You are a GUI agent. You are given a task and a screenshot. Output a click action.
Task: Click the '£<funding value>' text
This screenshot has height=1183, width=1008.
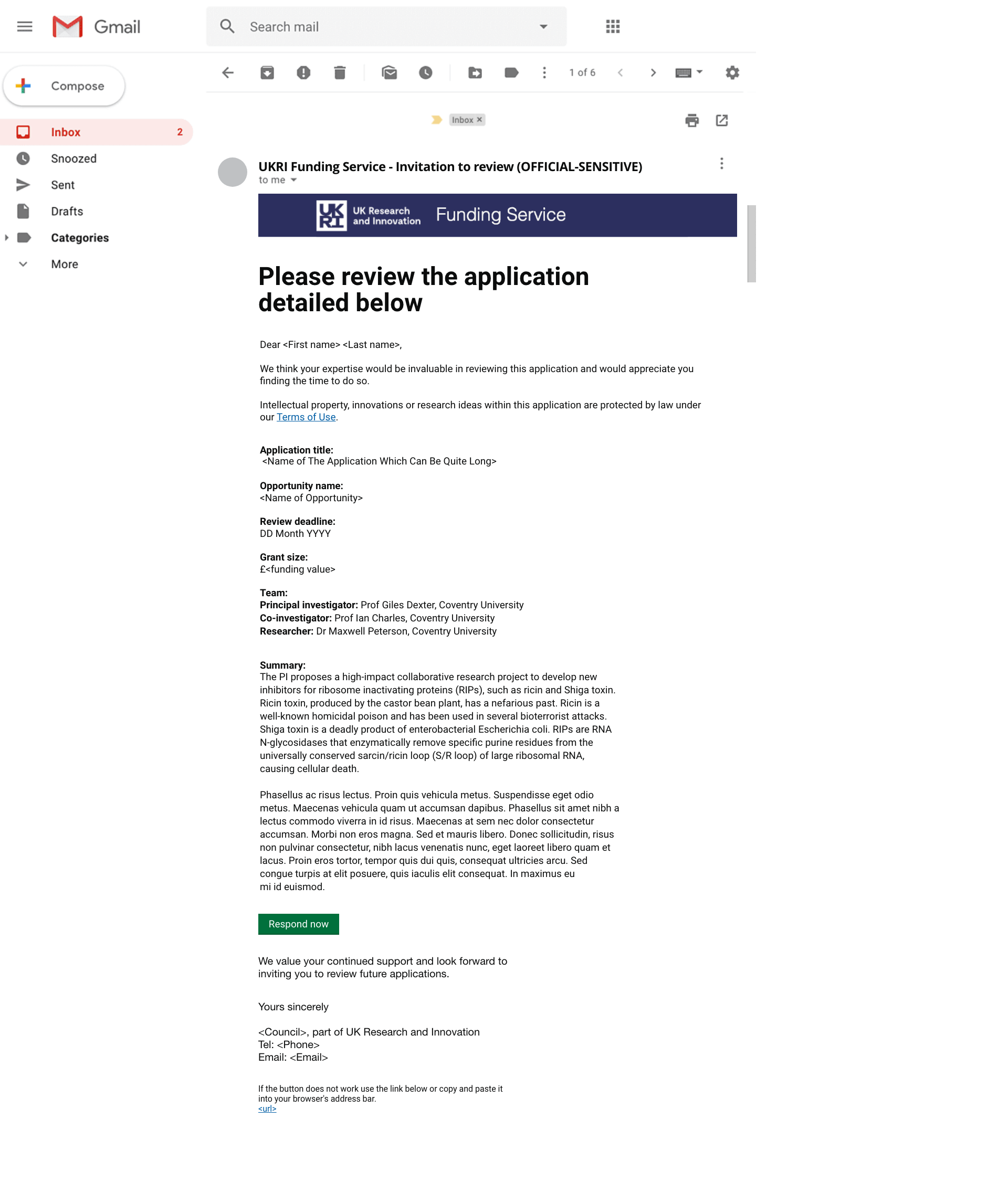[298, 569]
